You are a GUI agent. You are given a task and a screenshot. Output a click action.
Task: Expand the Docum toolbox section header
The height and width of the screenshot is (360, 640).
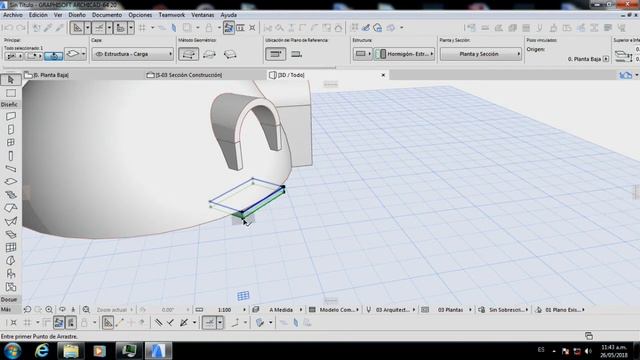pyautogui.click(x=11, y=299)
